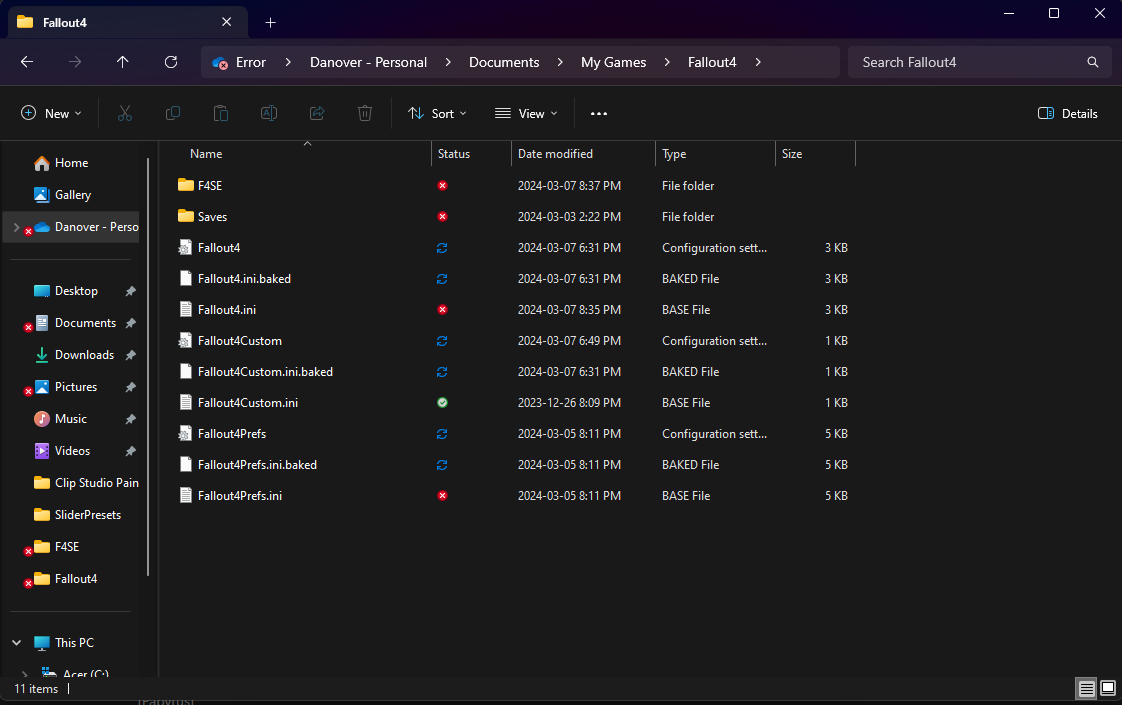The height and width of the screenshot is (705, 1122).
Task: Add a new tab with plus button
Action: point(270,23)
